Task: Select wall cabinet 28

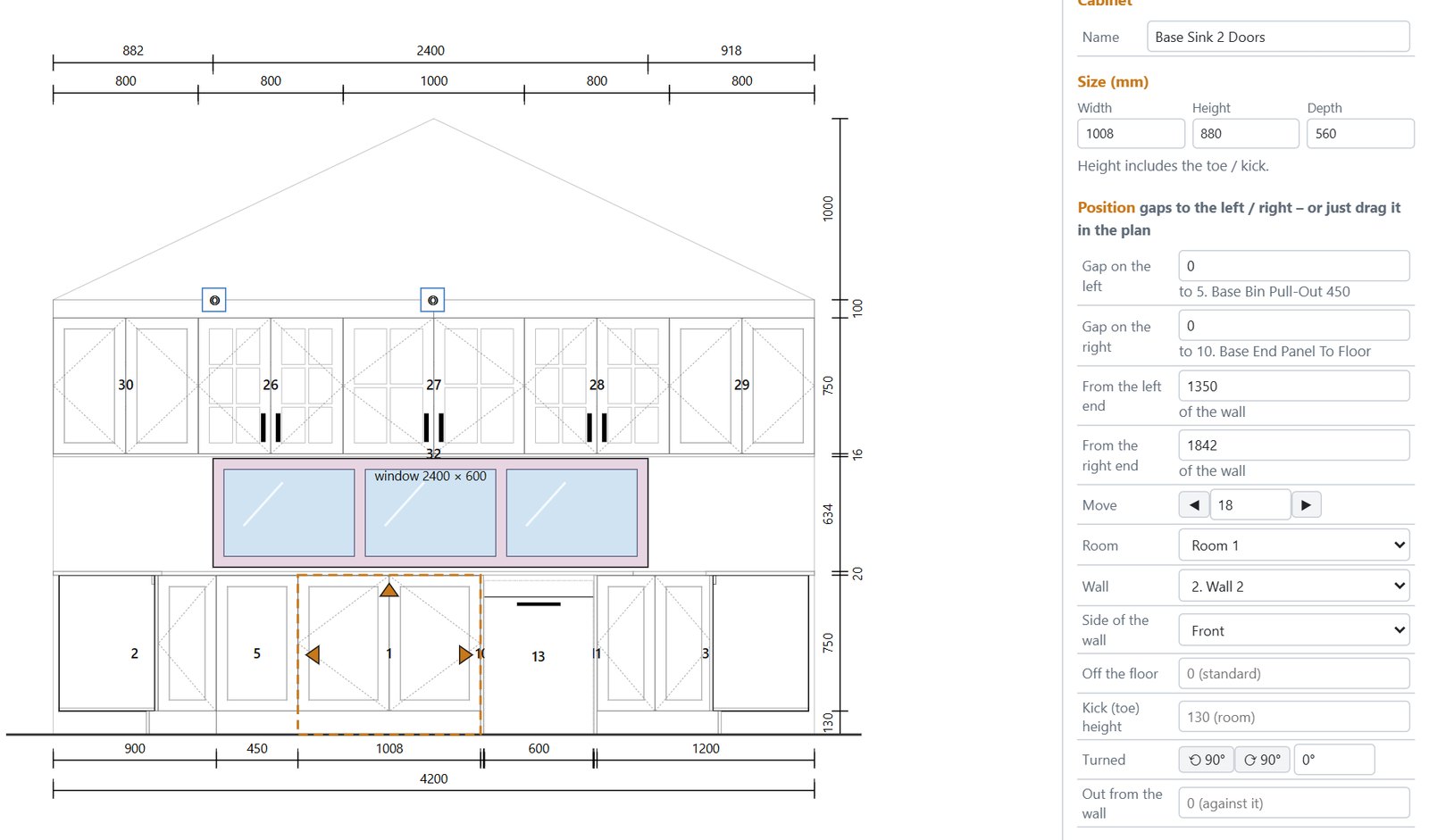Action: point(597,386)
